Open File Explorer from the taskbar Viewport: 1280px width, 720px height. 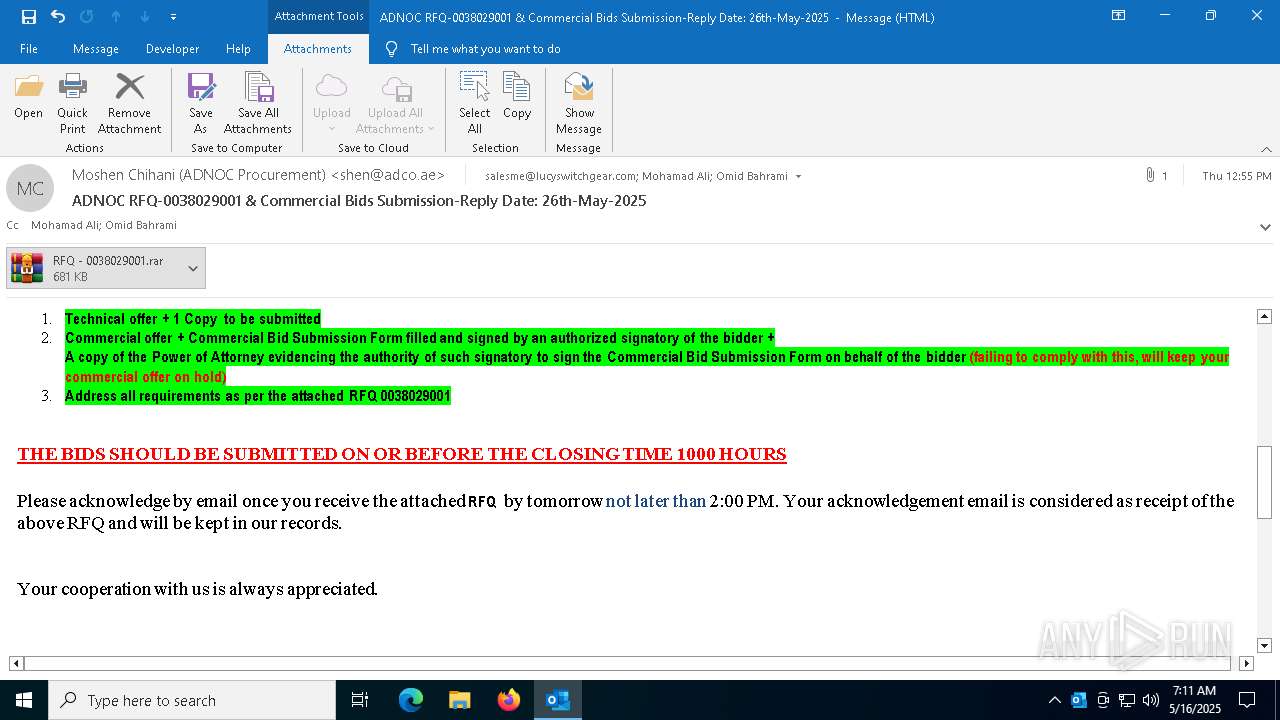tap(459, 700)
